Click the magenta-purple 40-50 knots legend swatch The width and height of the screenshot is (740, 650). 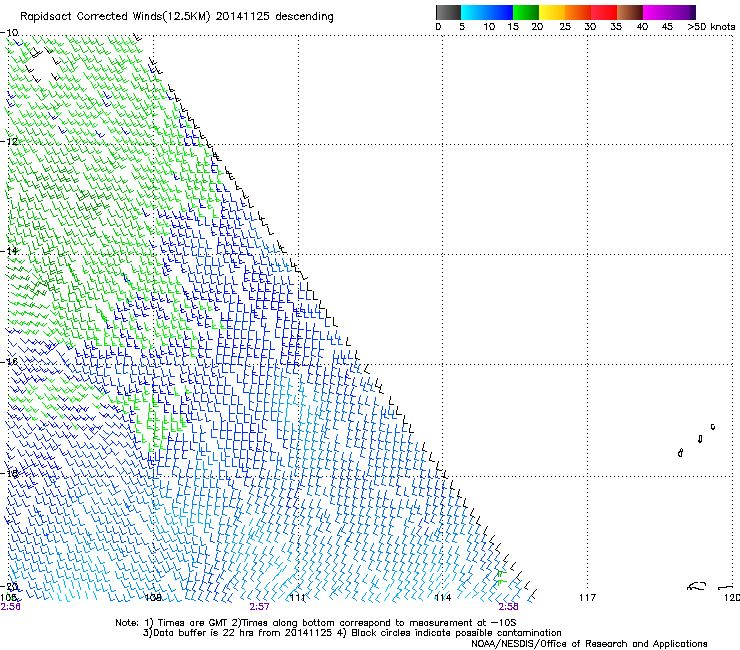pyautogui.click(x=669, y=12)
